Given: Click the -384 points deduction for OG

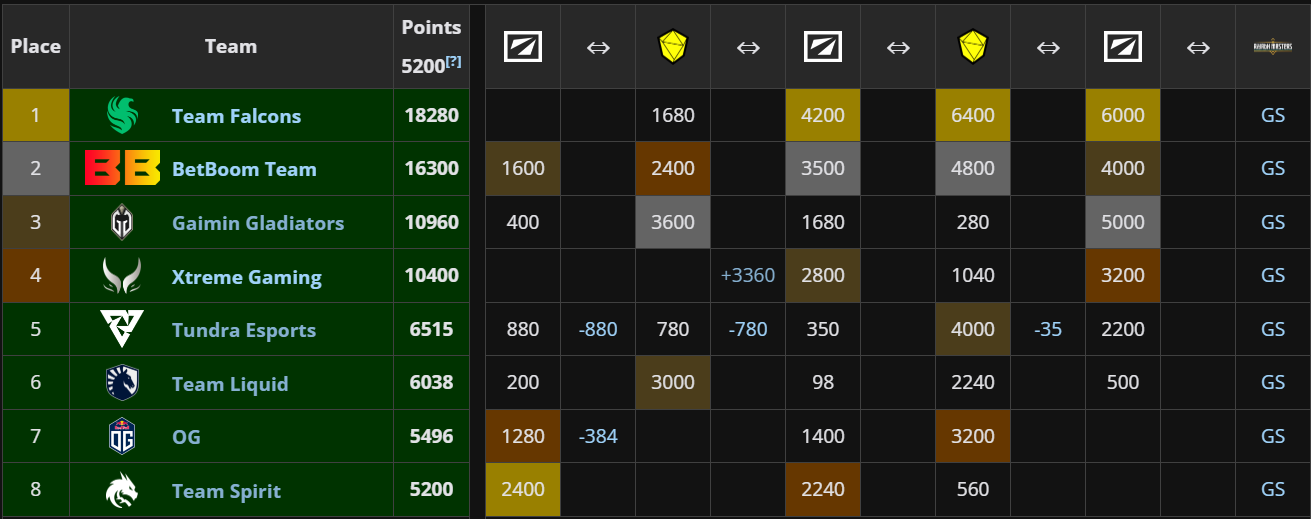Looking at the screenshot, I should tap(598, 437).
